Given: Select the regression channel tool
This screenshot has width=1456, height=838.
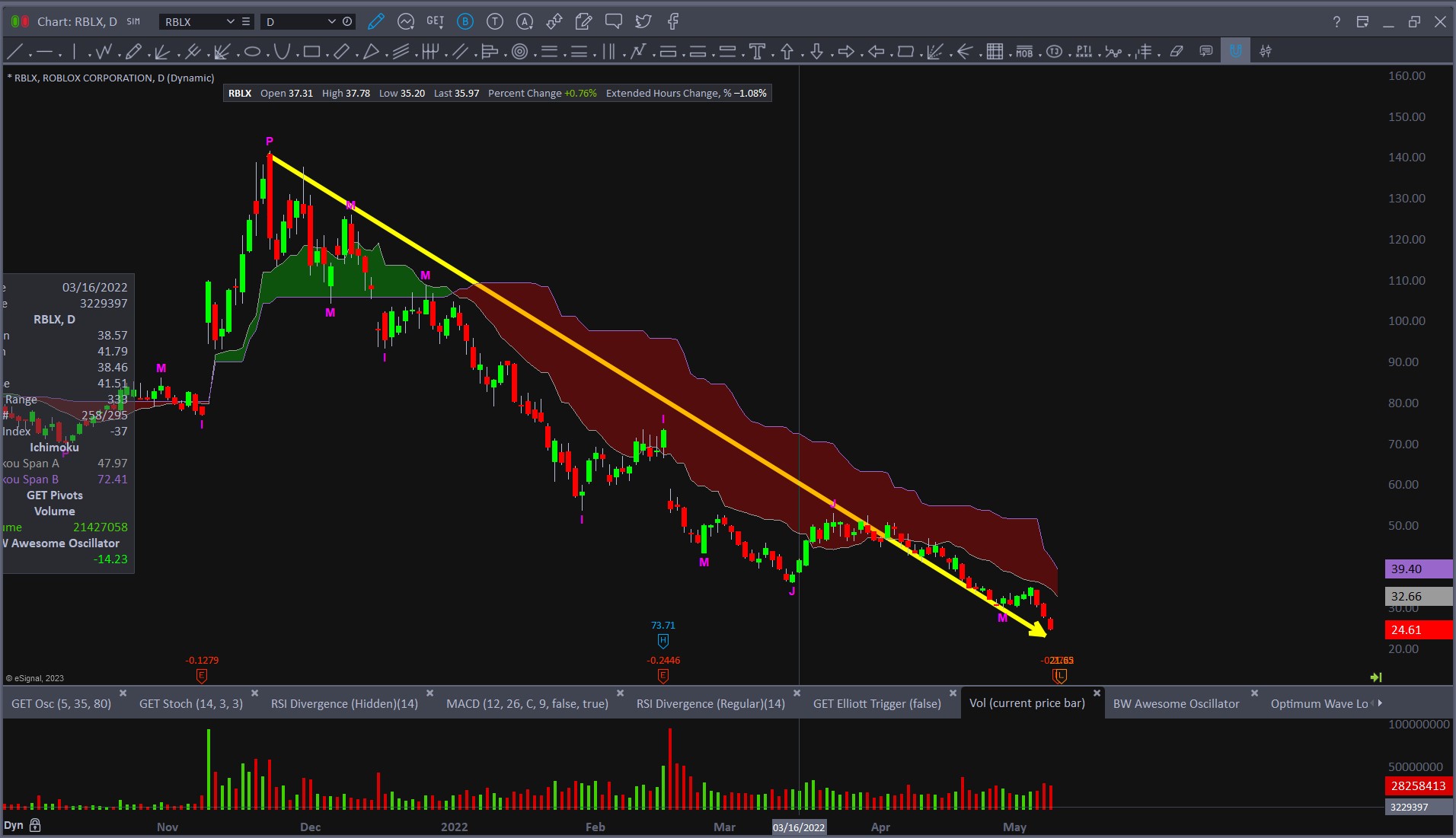Looking at the screenshot, I should 401,52.
